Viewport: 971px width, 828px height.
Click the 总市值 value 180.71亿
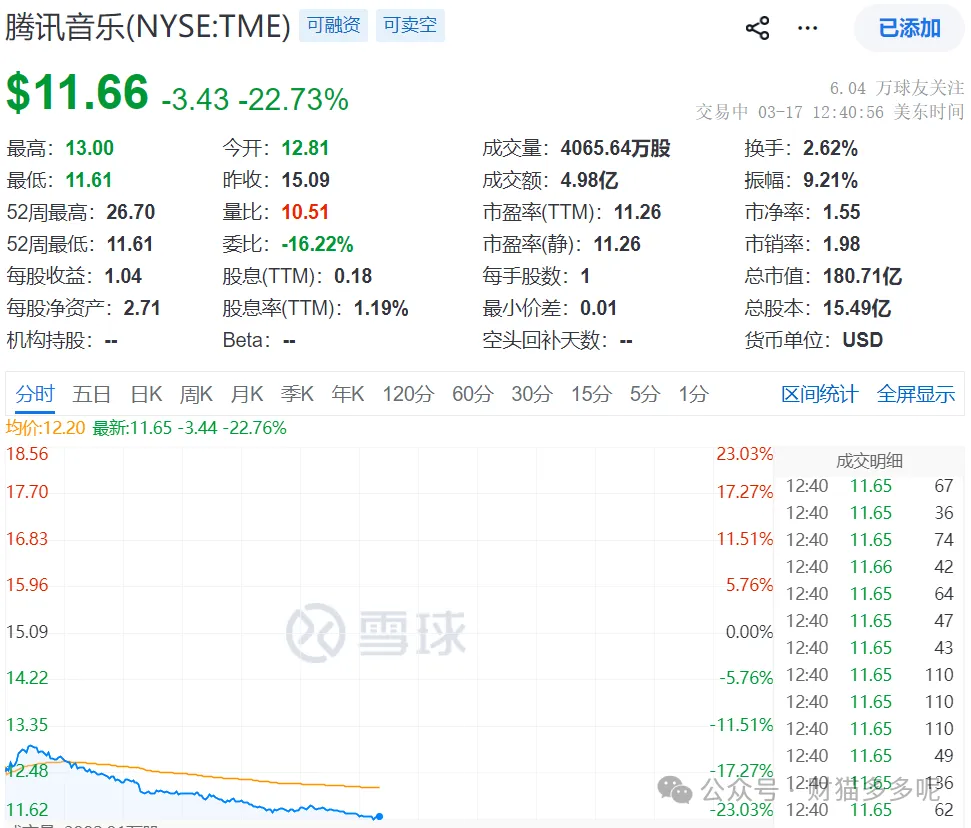coord(863,276)
